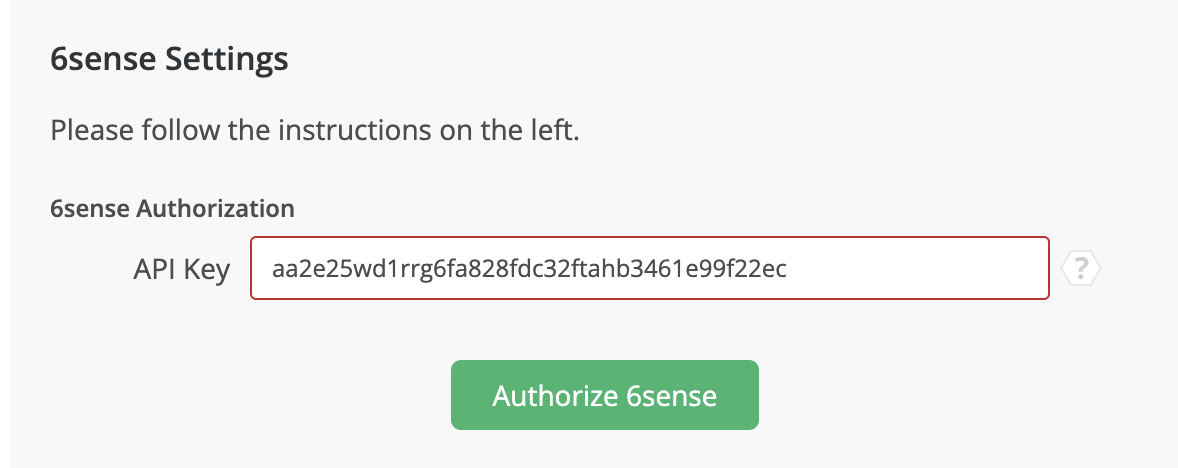Viewport: 1178px width, 468px height.
Task: Click inside the aa2e25wd1rrg… key text
Action: [529, 268]
